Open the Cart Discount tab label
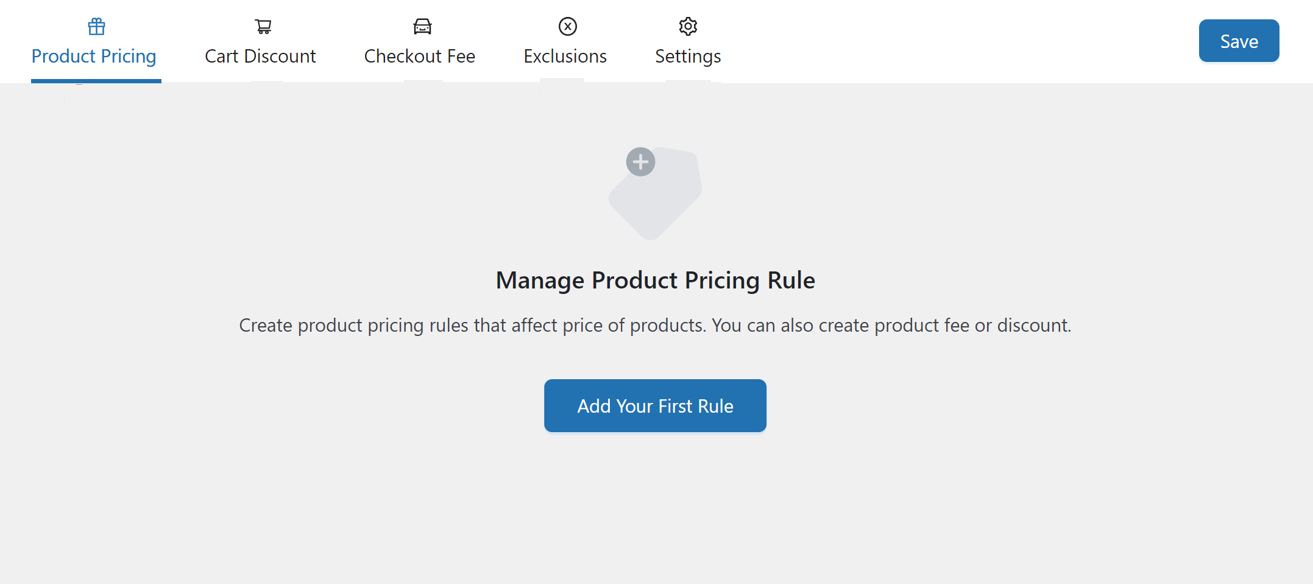This screenshot has width=1313, height=584. coord(260,56)
